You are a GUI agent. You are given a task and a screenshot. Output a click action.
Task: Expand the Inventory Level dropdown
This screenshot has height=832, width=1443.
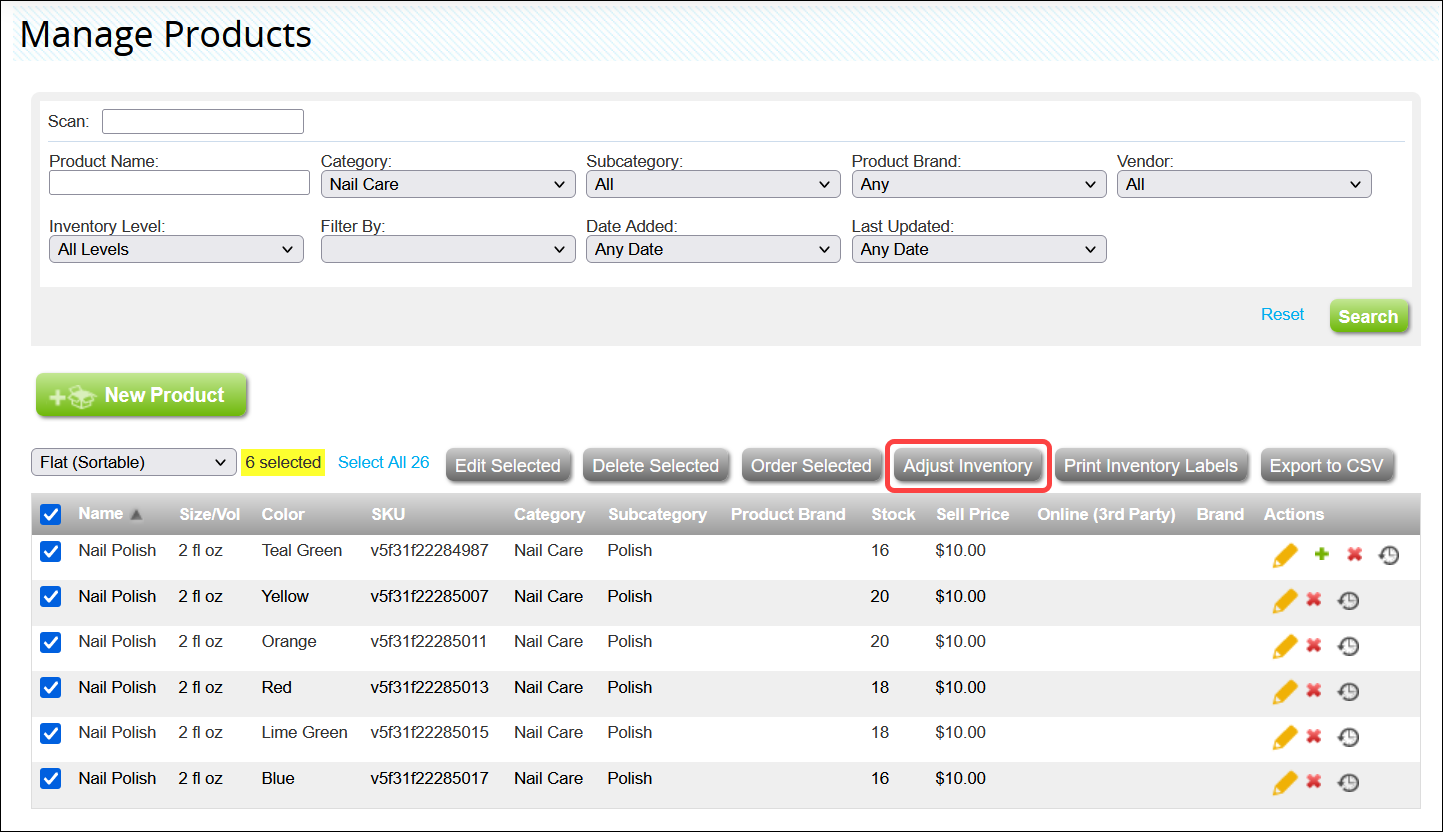click(x=176, y=248)
